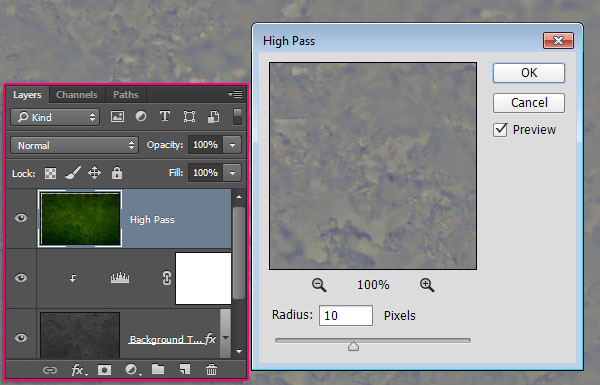
Task: Click OK in High Pass dialog
Action: (x=529, y=73)
